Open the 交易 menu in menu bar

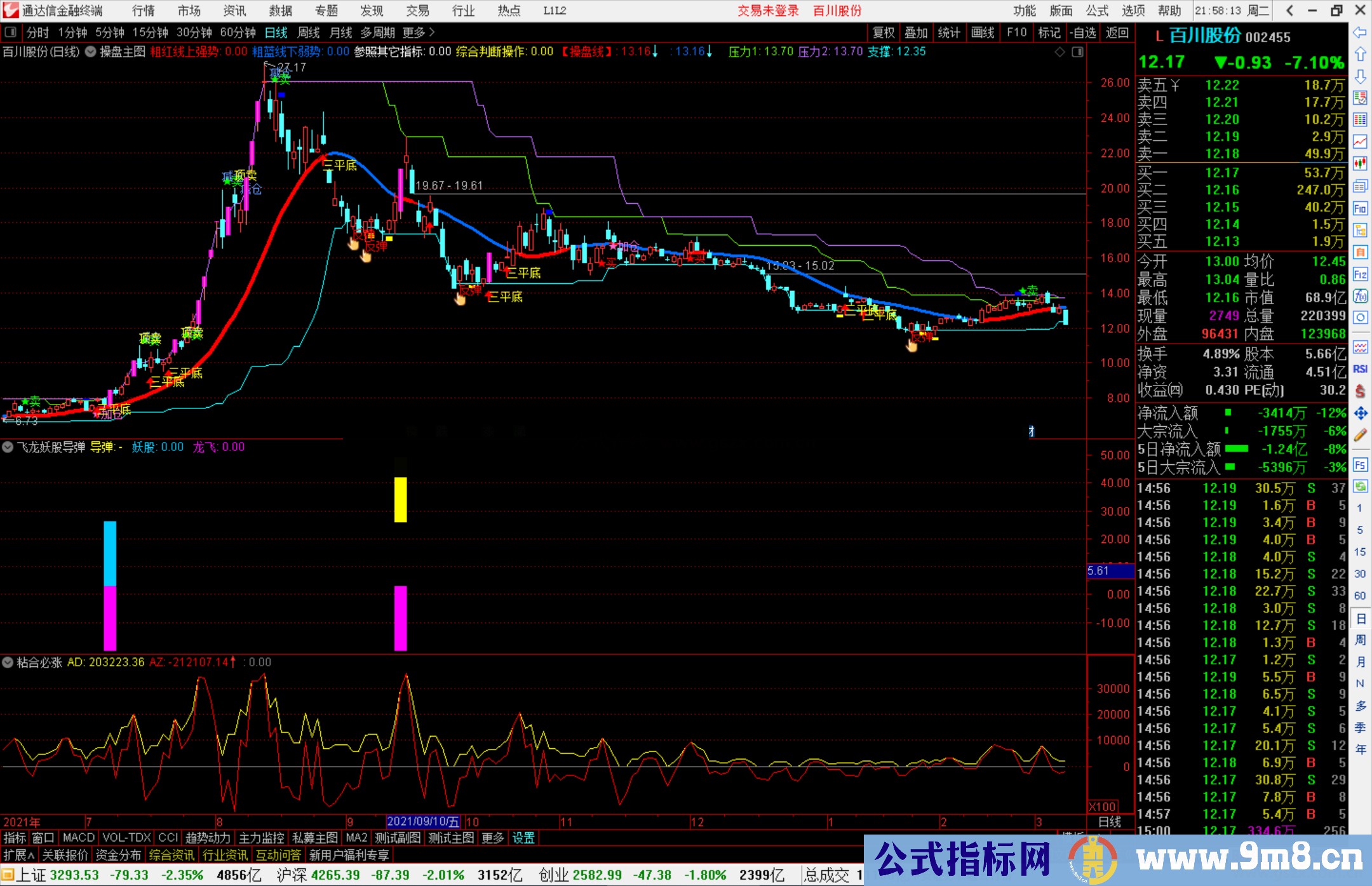tap(418, 10)
